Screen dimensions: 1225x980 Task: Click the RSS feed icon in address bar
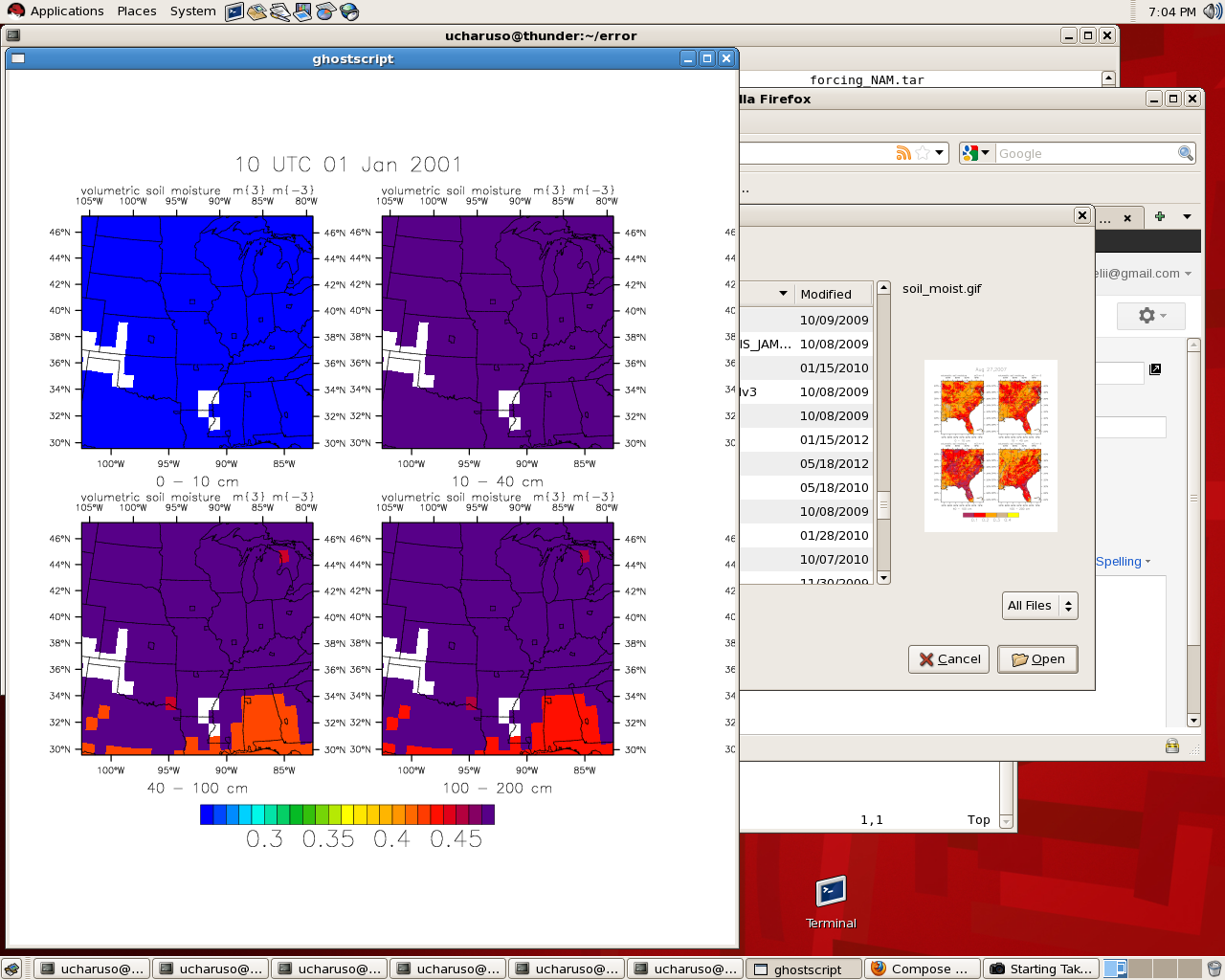(x=902, y=153)
